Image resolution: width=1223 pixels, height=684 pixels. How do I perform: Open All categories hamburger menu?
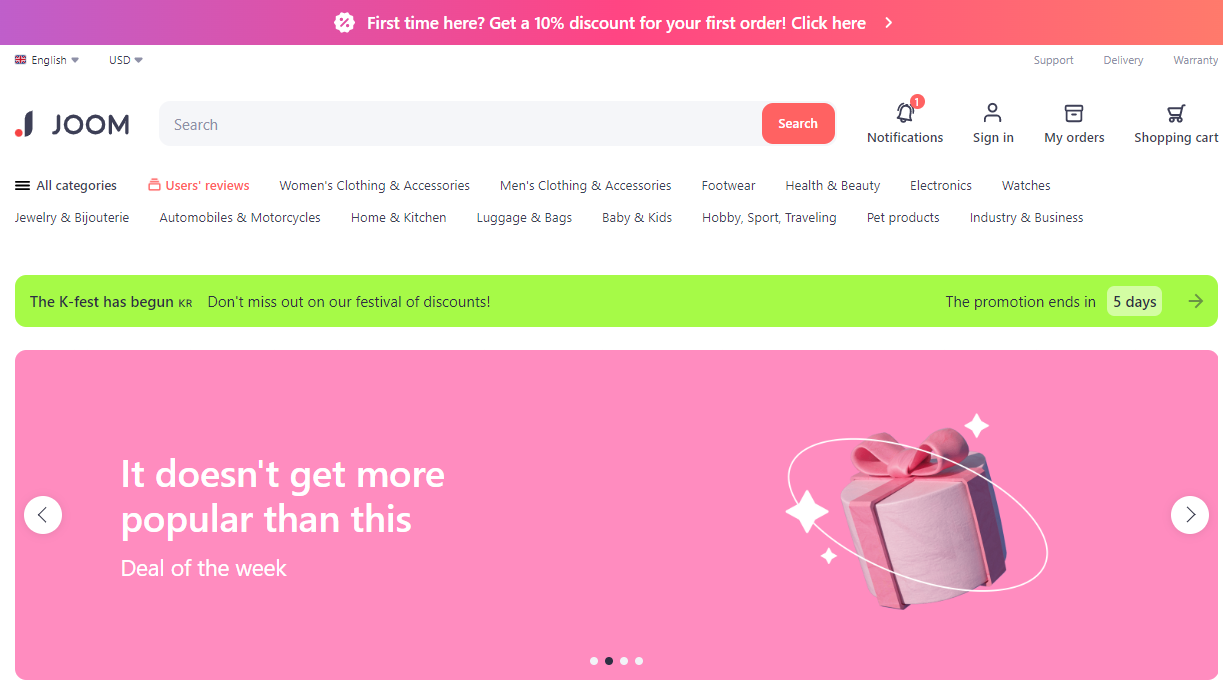click(22, 186)
